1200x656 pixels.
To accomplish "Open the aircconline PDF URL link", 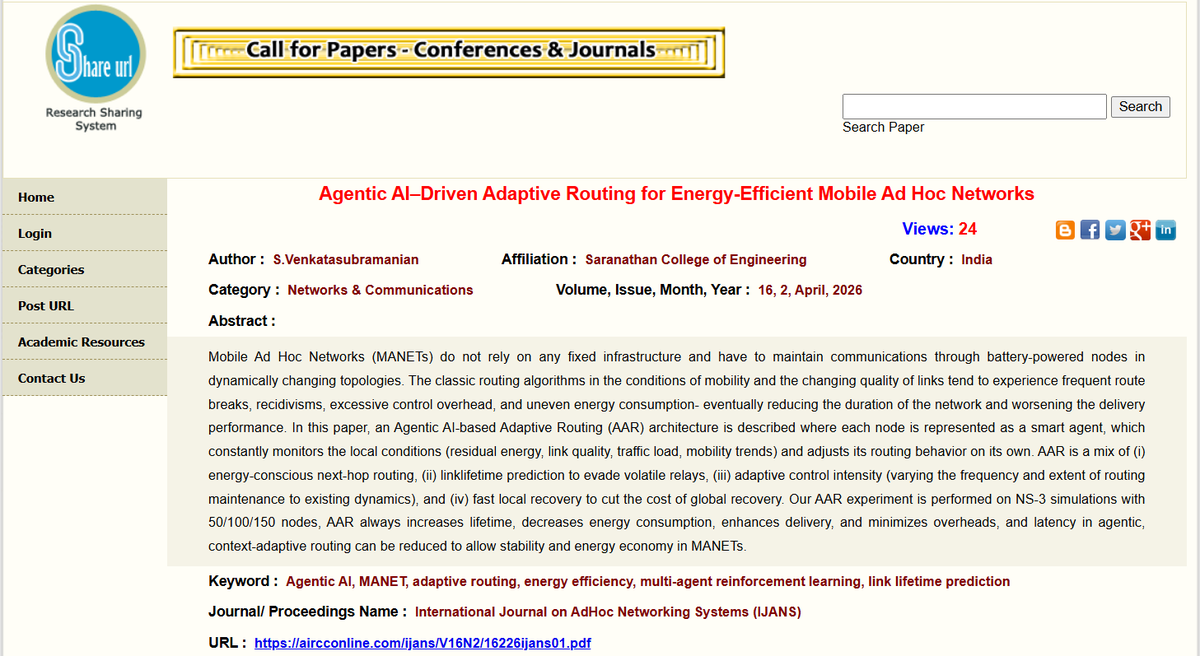I will click(x=423, y=643).
